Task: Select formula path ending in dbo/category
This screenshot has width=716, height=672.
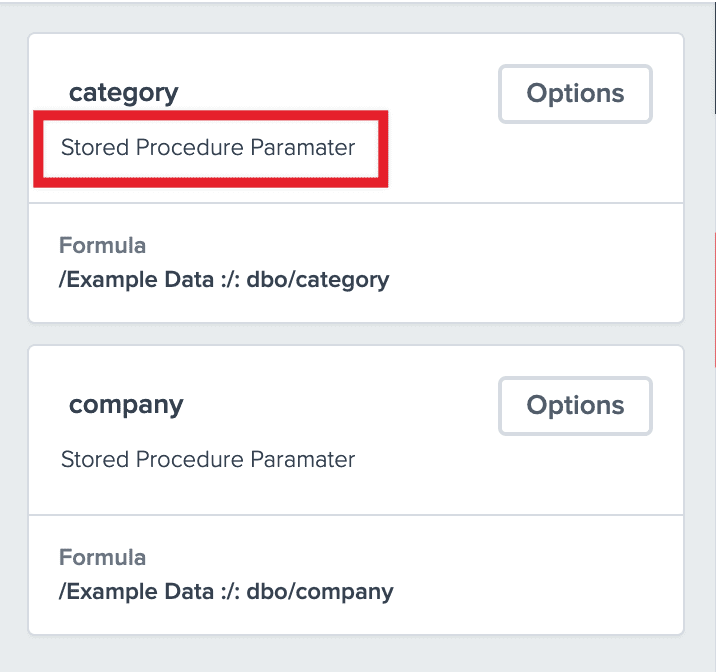Action: [224, 279]
